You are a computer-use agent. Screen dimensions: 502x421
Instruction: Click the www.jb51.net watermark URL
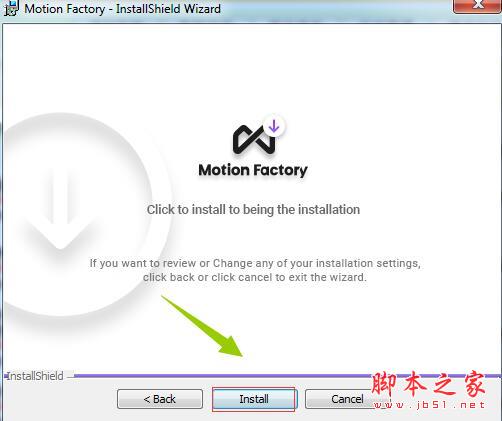(429, 405)
